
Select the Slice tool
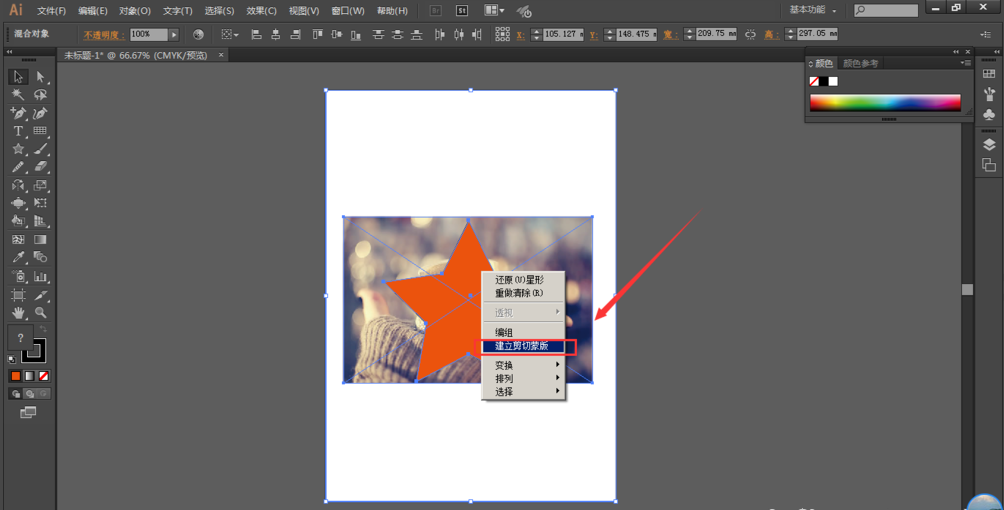40,295
